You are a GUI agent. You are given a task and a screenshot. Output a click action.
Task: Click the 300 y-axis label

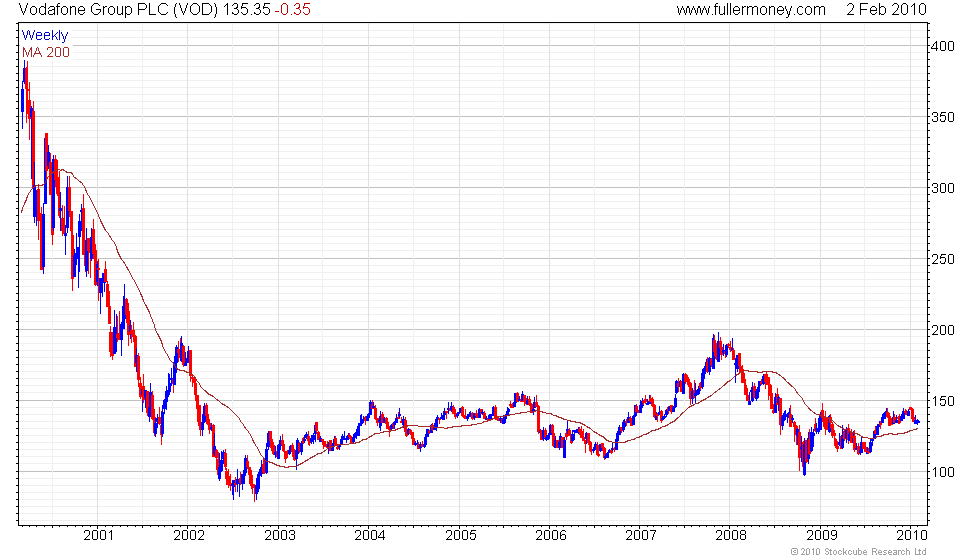[942, 188]
